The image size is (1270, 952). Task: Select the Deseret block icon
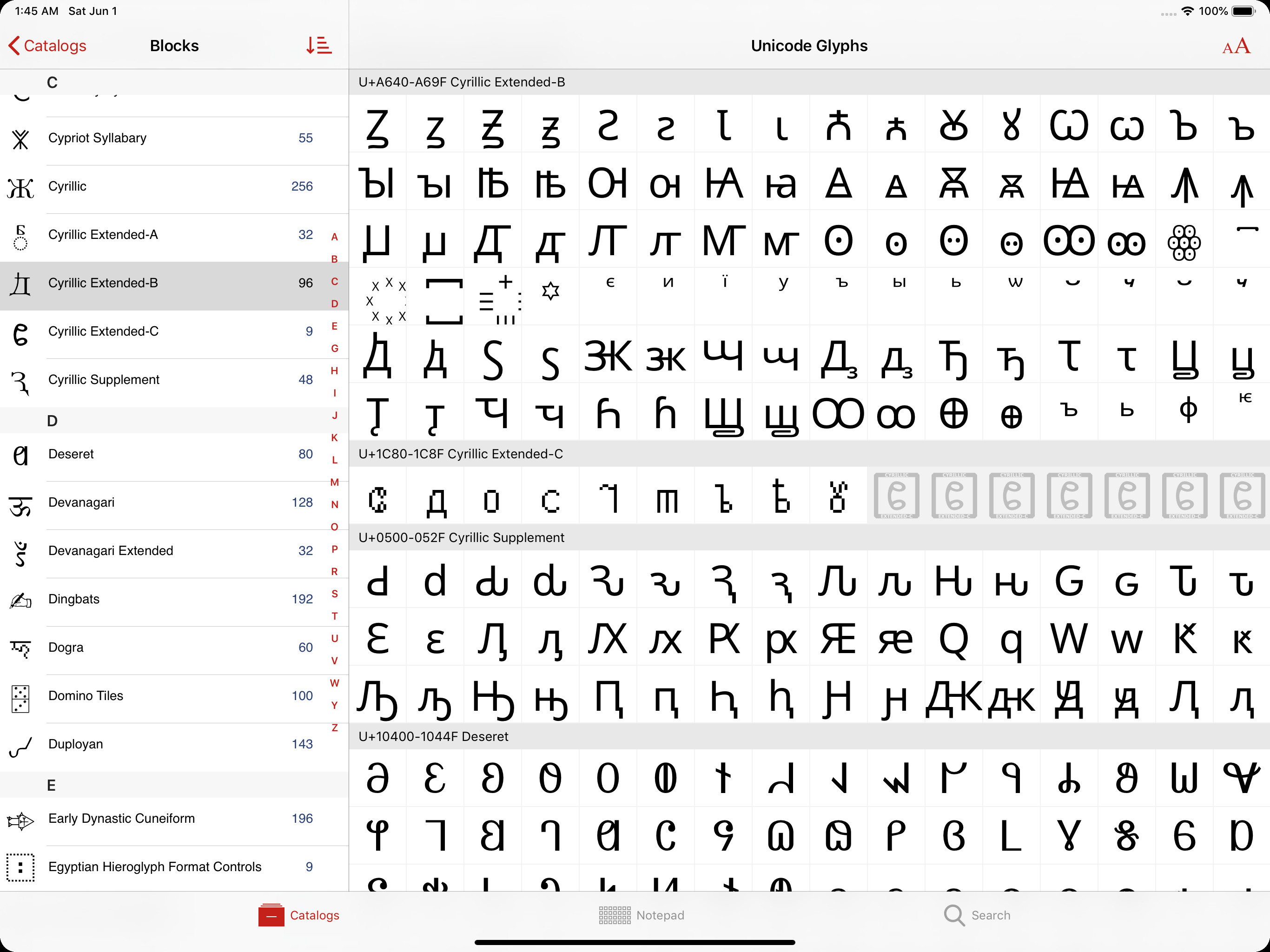(20, 456)
